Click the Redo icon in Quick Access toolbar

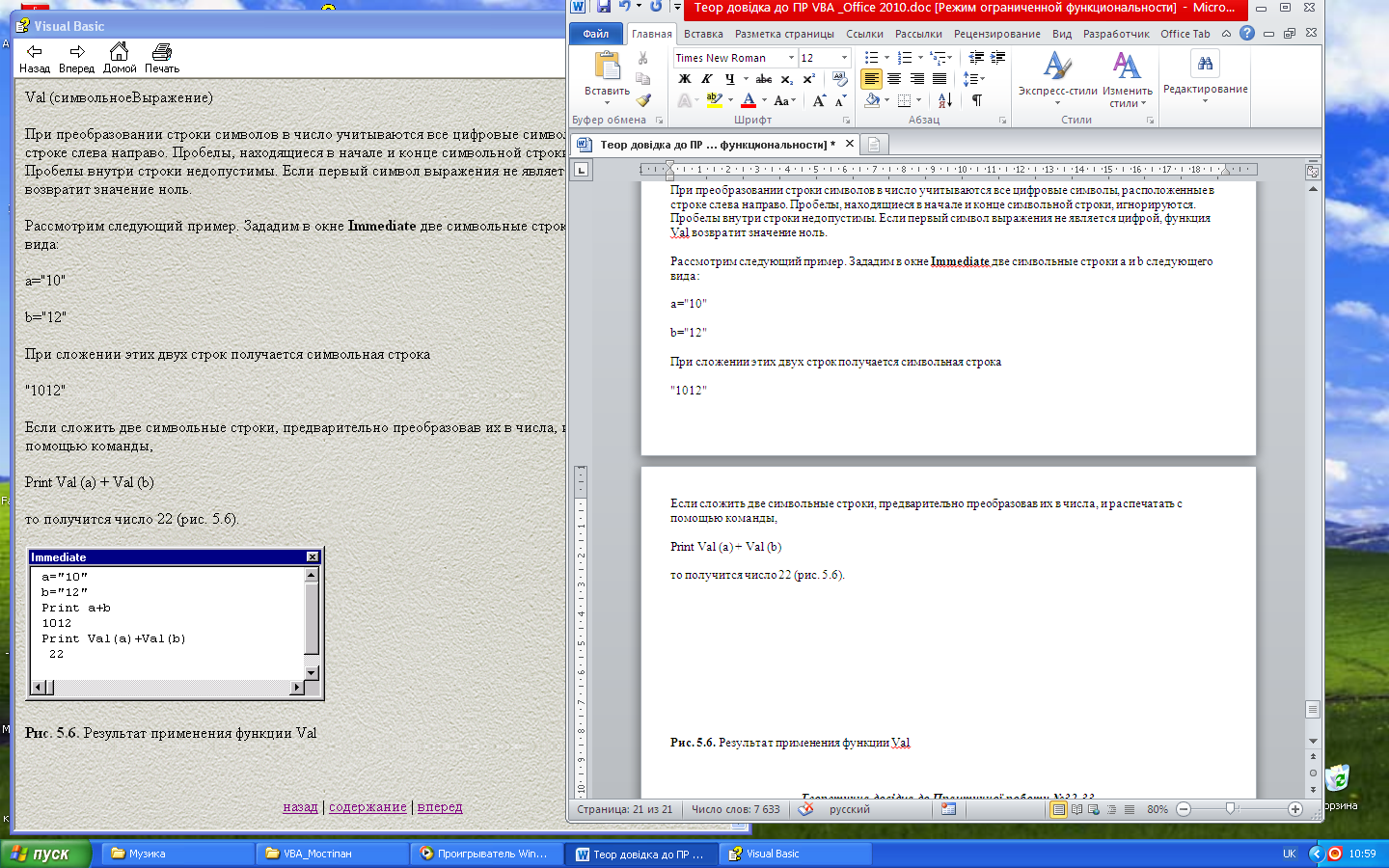click(x=656, y=7)
